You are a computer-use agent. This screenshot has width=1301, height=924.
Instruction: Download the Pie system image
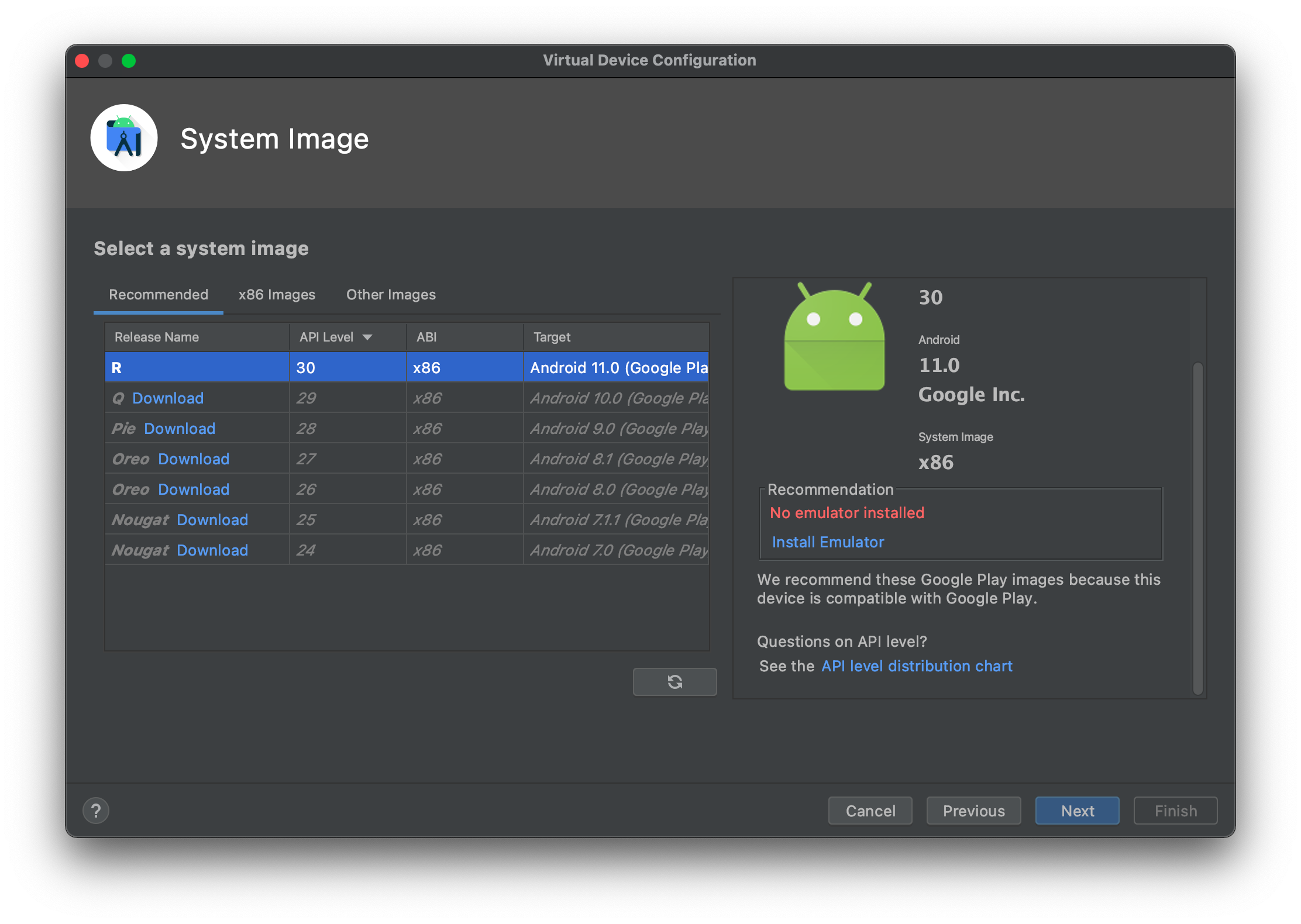pos(180,429)
